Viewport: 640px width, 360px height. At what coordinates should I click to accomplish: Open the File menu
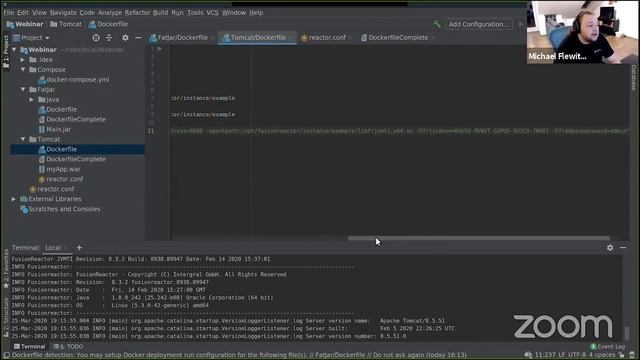click(x=9, y=13)
